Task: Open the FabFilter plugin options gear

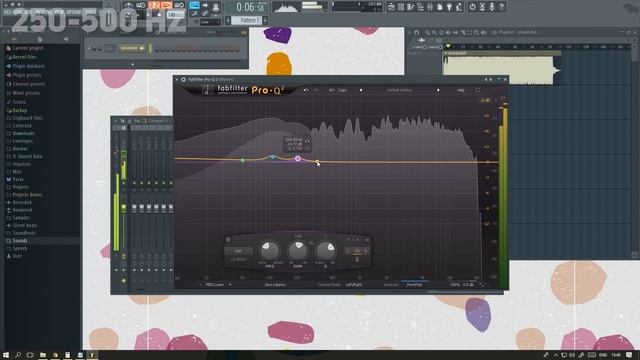Action: point(184,80)
